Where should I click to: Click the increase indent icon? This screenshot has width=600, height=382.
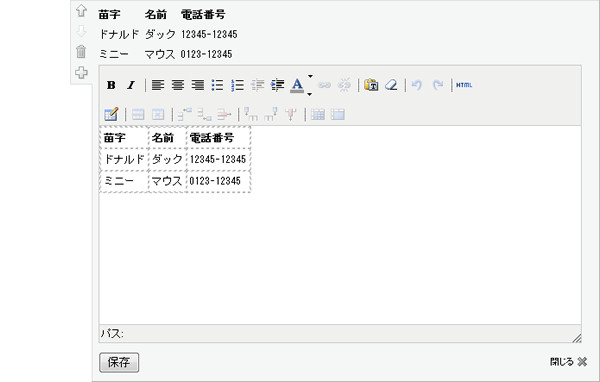277,85
